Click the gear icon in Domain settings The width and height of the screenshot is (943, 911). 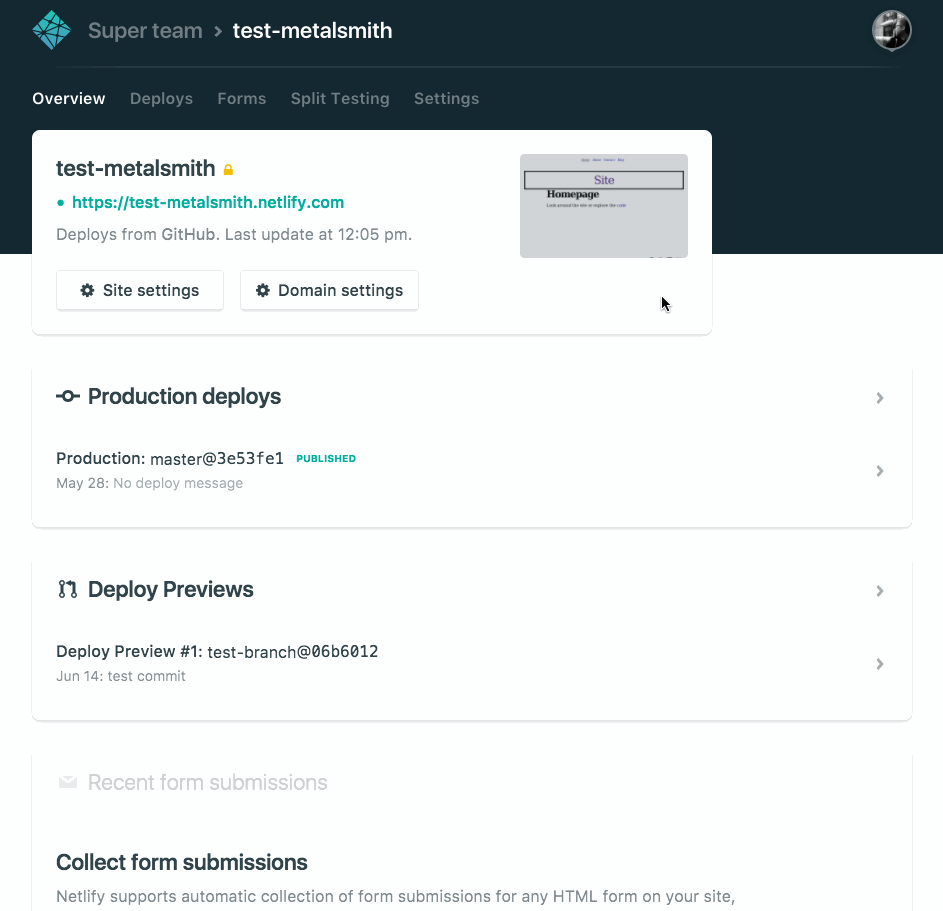263,290
